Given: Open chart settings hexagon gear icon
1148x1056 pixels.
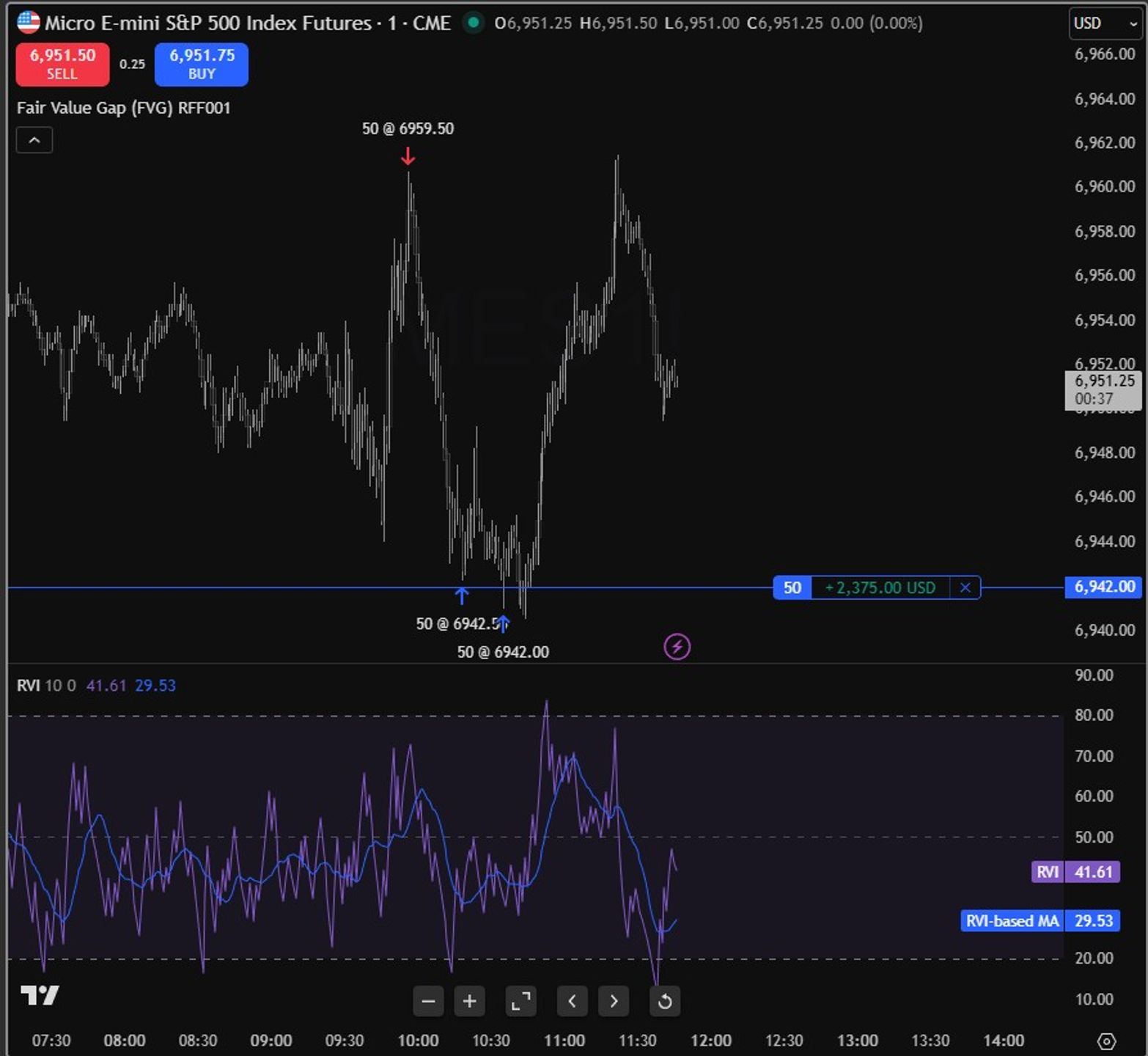Looking at the screenshot, I should (x=1106, y=1041).
